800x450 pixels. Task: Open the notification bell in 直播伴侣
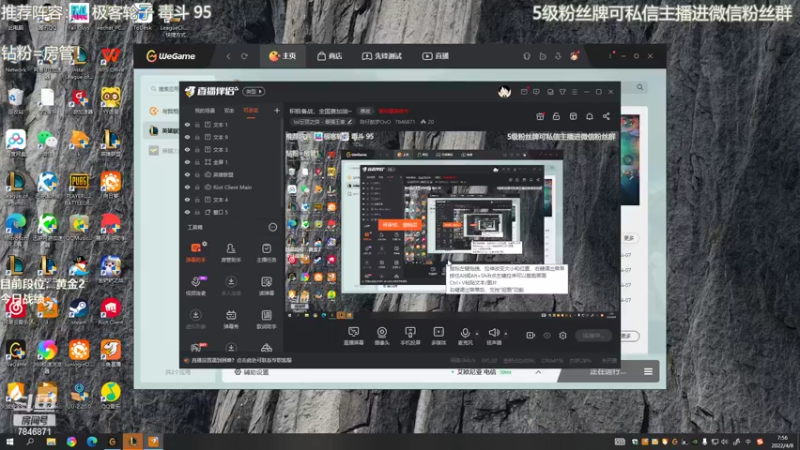pyautogui.click(x=589, y=116)
